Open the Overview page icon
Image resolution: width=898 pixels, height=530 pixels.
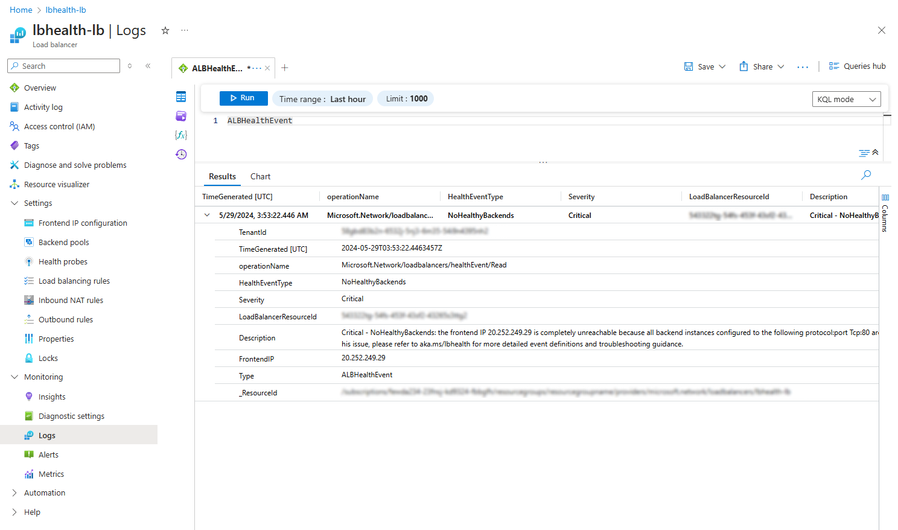[x=14, y=88]
